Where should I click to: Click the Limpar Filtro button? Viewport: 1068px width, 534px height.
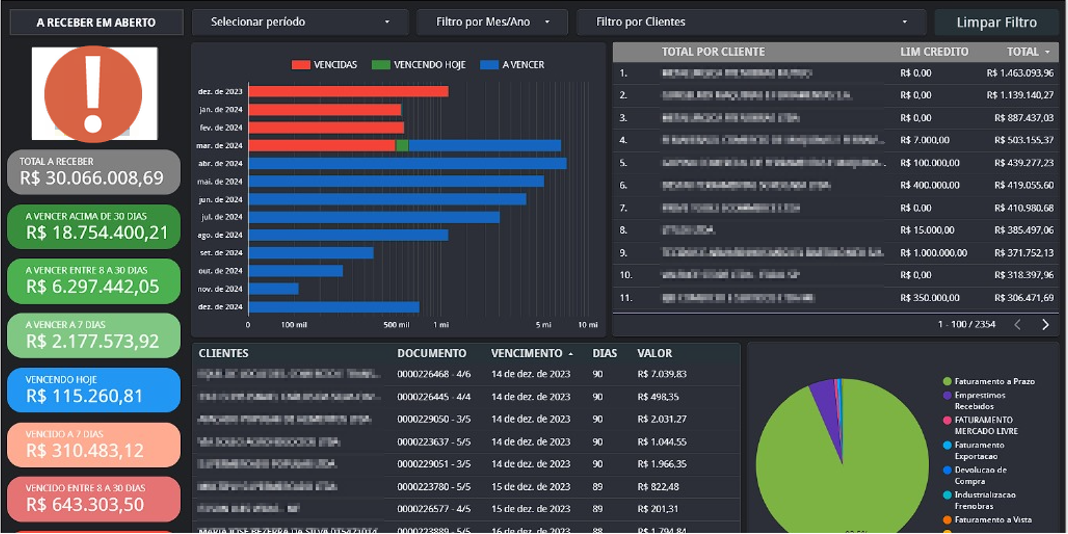[x=996, y=22]
